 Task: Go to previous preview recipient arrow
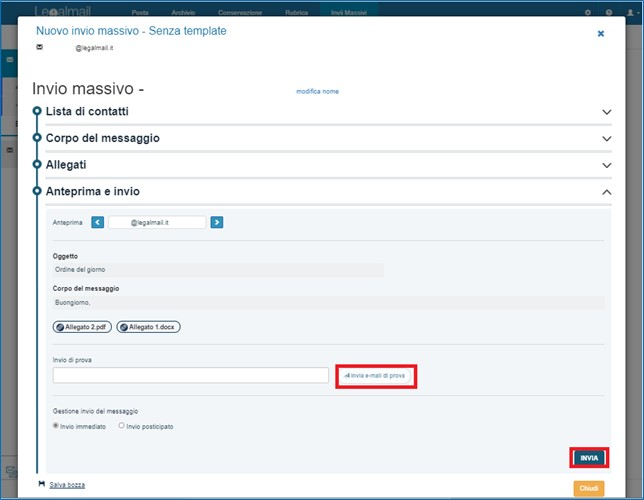[98, 222]
